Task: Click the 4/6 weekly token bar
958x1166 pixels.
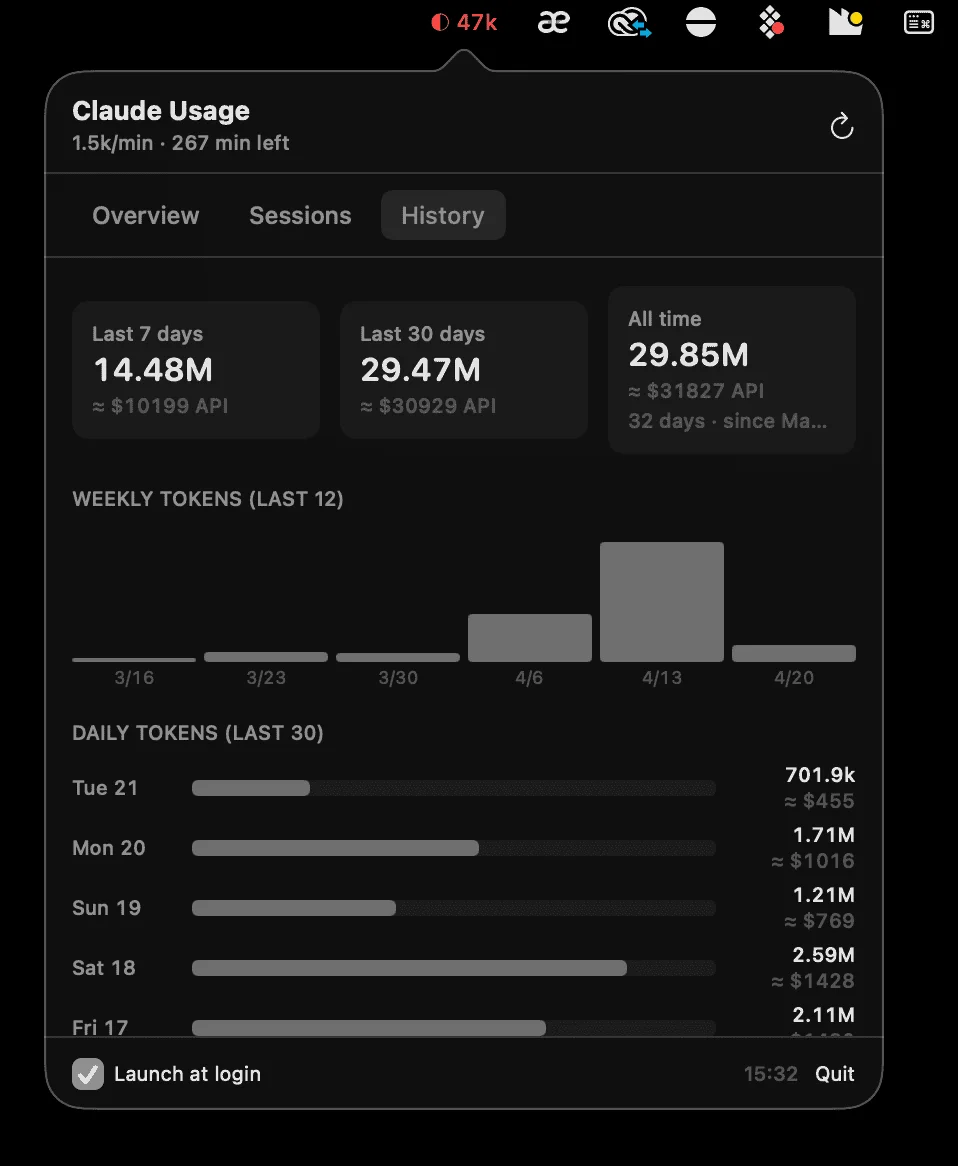Action: pos(529,636)
